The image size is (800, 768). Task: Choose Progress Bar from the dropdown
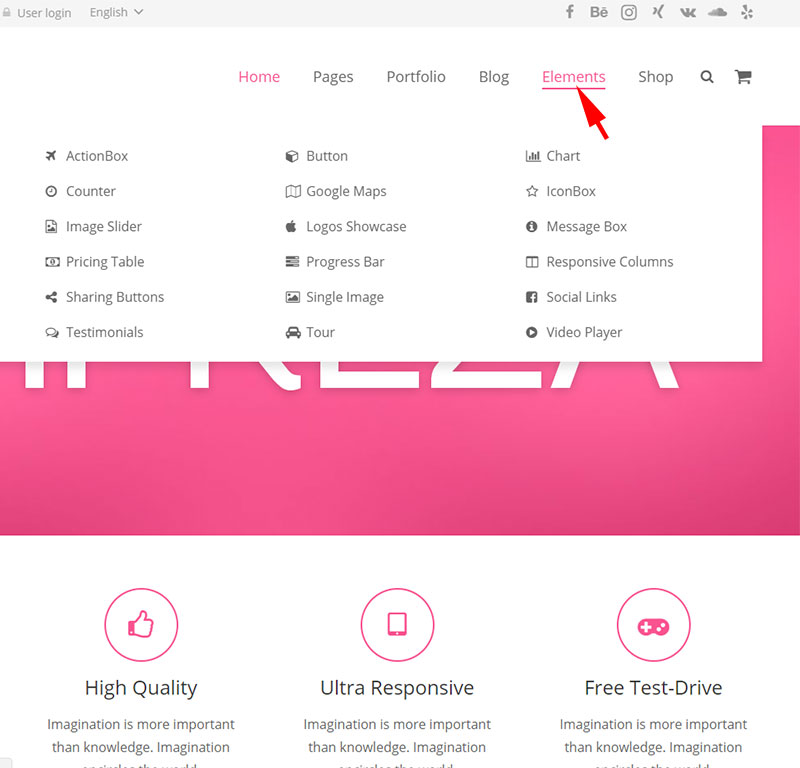tap(344, 262)
